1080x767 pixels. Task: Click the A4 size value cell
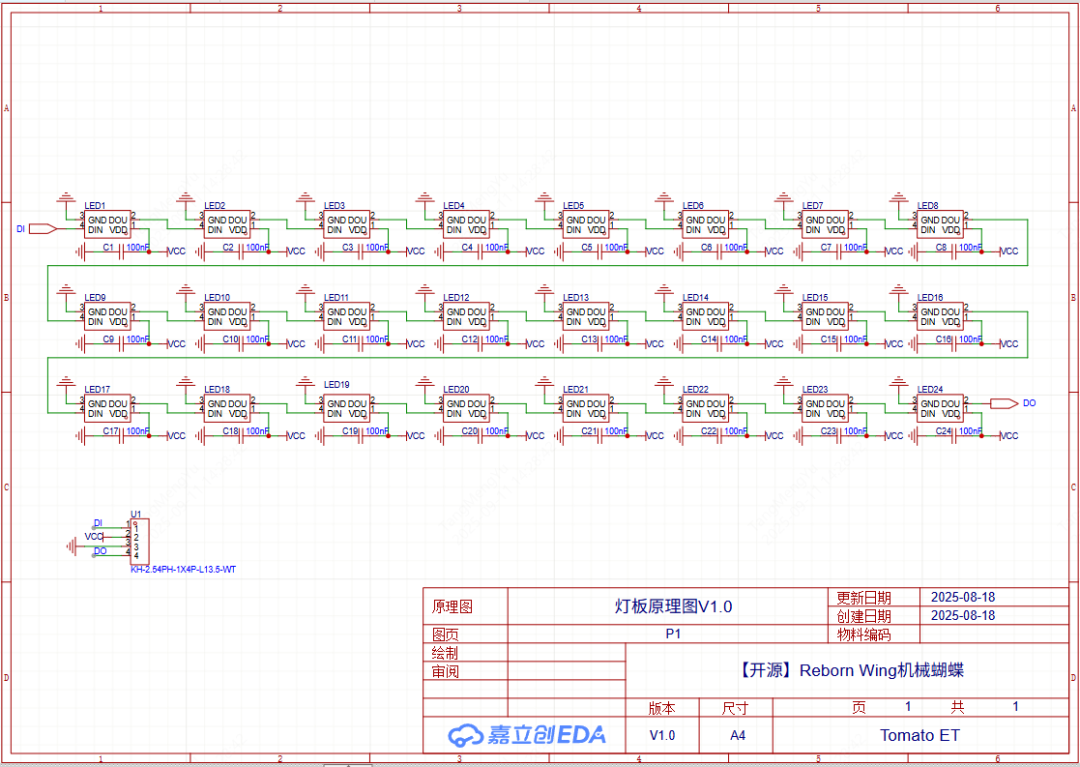pyautogui.click(x=737, y=735)
